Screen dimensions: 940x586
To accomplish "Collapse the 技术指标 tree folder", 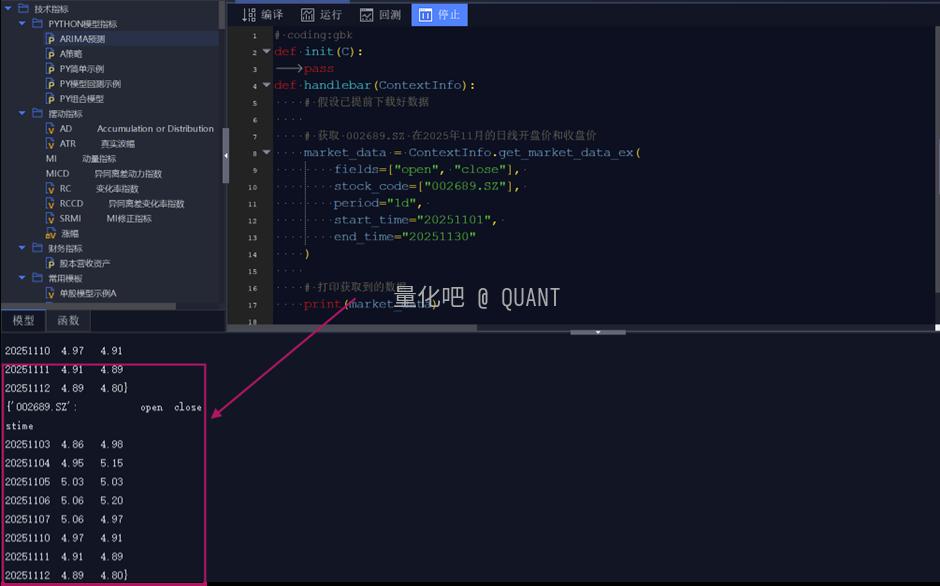I will click(9, 8).
